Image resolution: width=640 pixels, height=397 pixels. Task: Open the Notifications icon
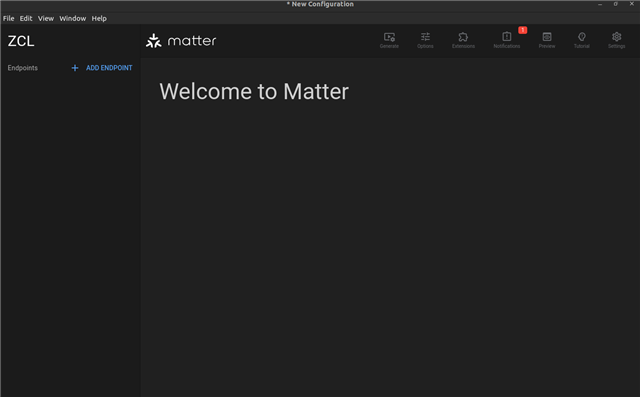[x=507, y=37]
